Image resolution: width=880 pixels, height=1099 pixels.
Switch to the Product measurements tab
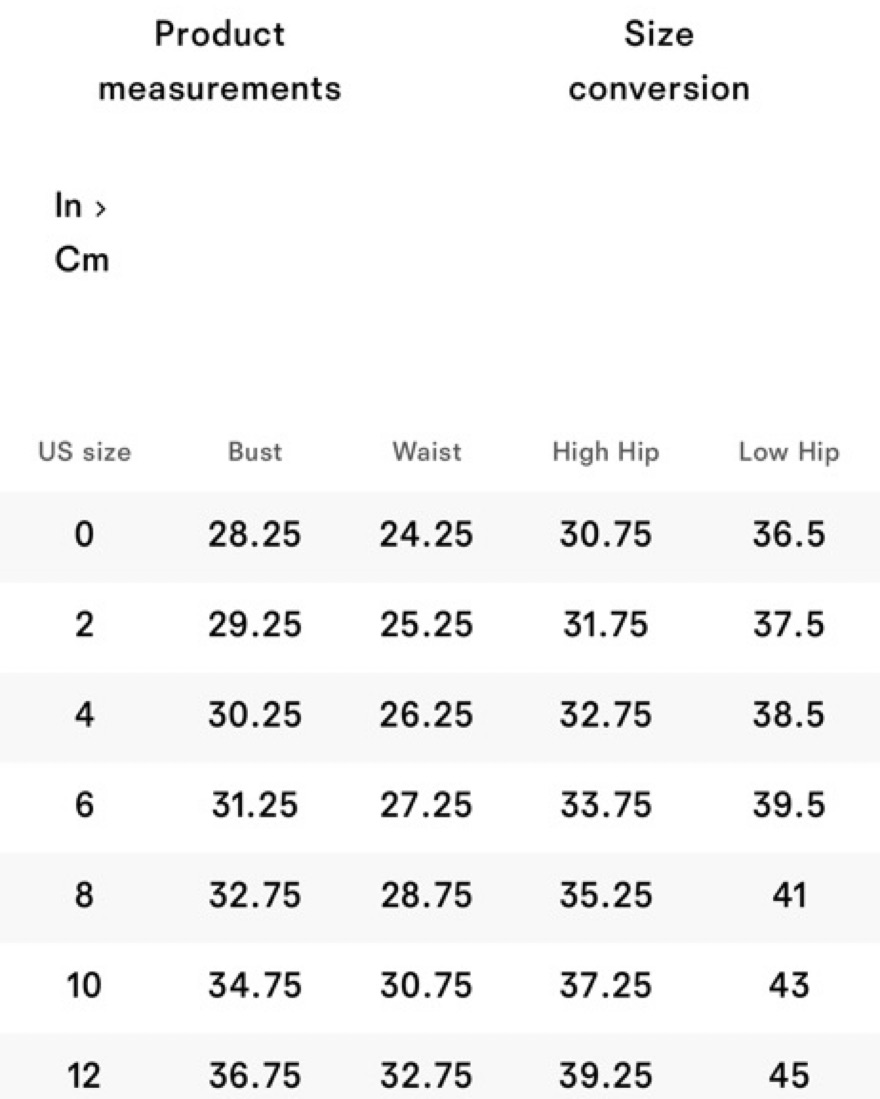pyautogui.click(x=220, y=61)
